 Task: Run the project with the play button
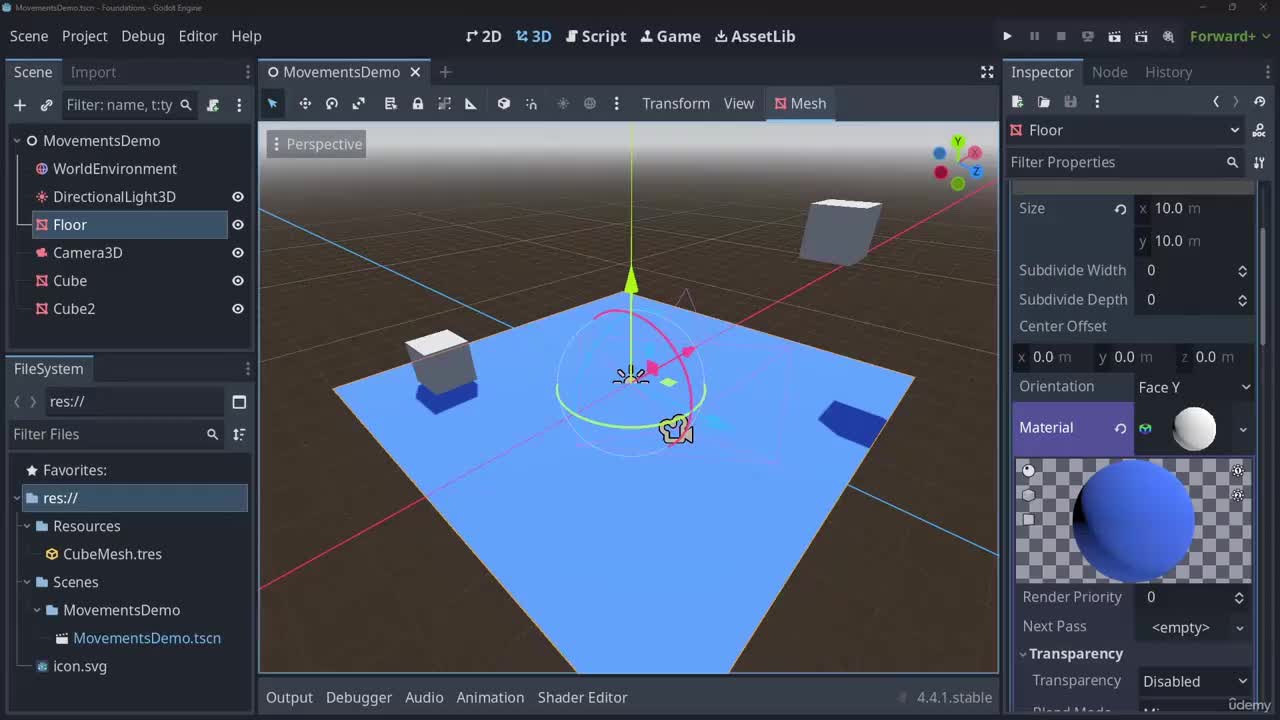(1007, 36)
